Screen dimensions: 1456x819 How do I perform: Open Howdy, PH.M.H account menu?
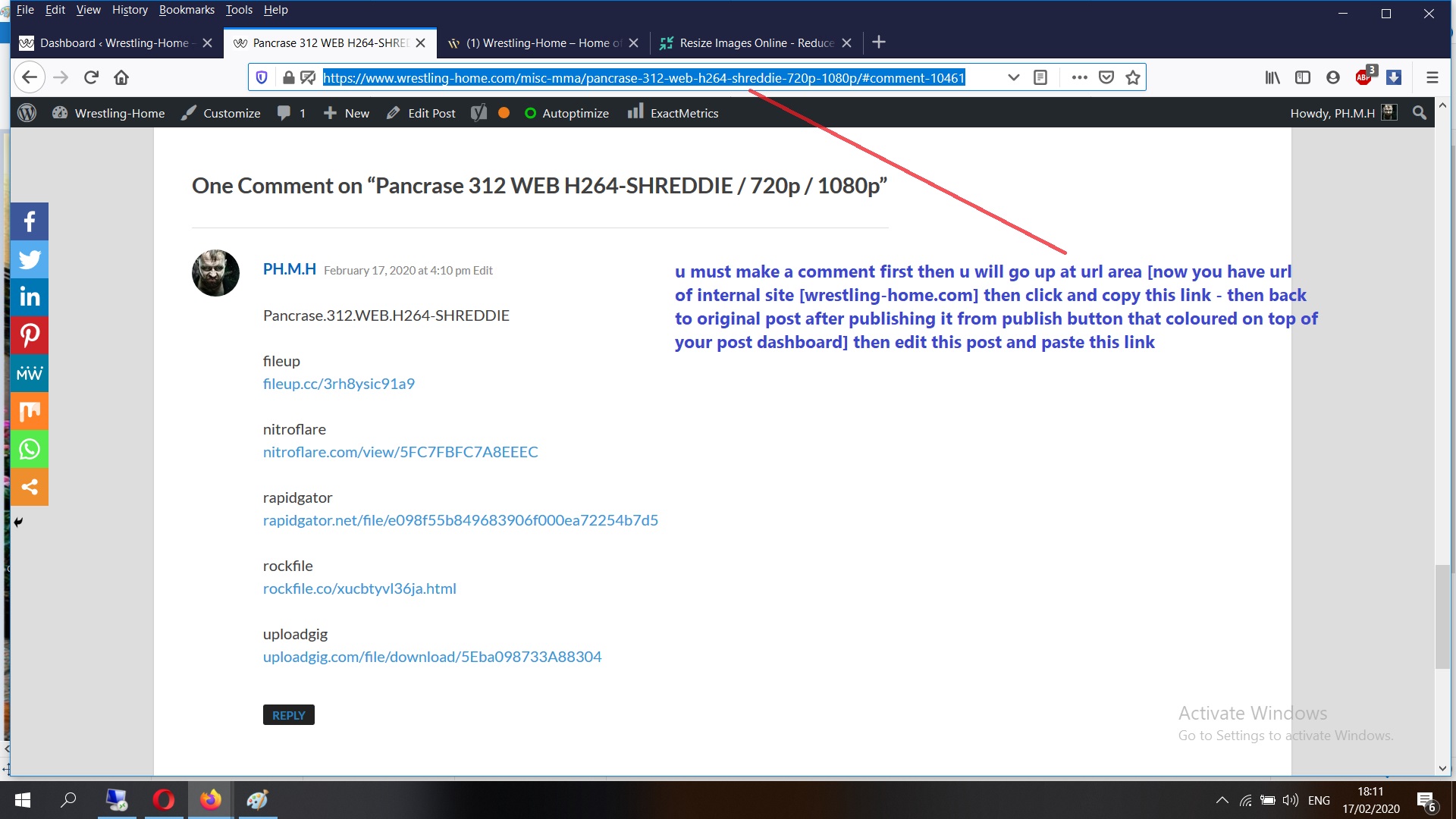1343,113
